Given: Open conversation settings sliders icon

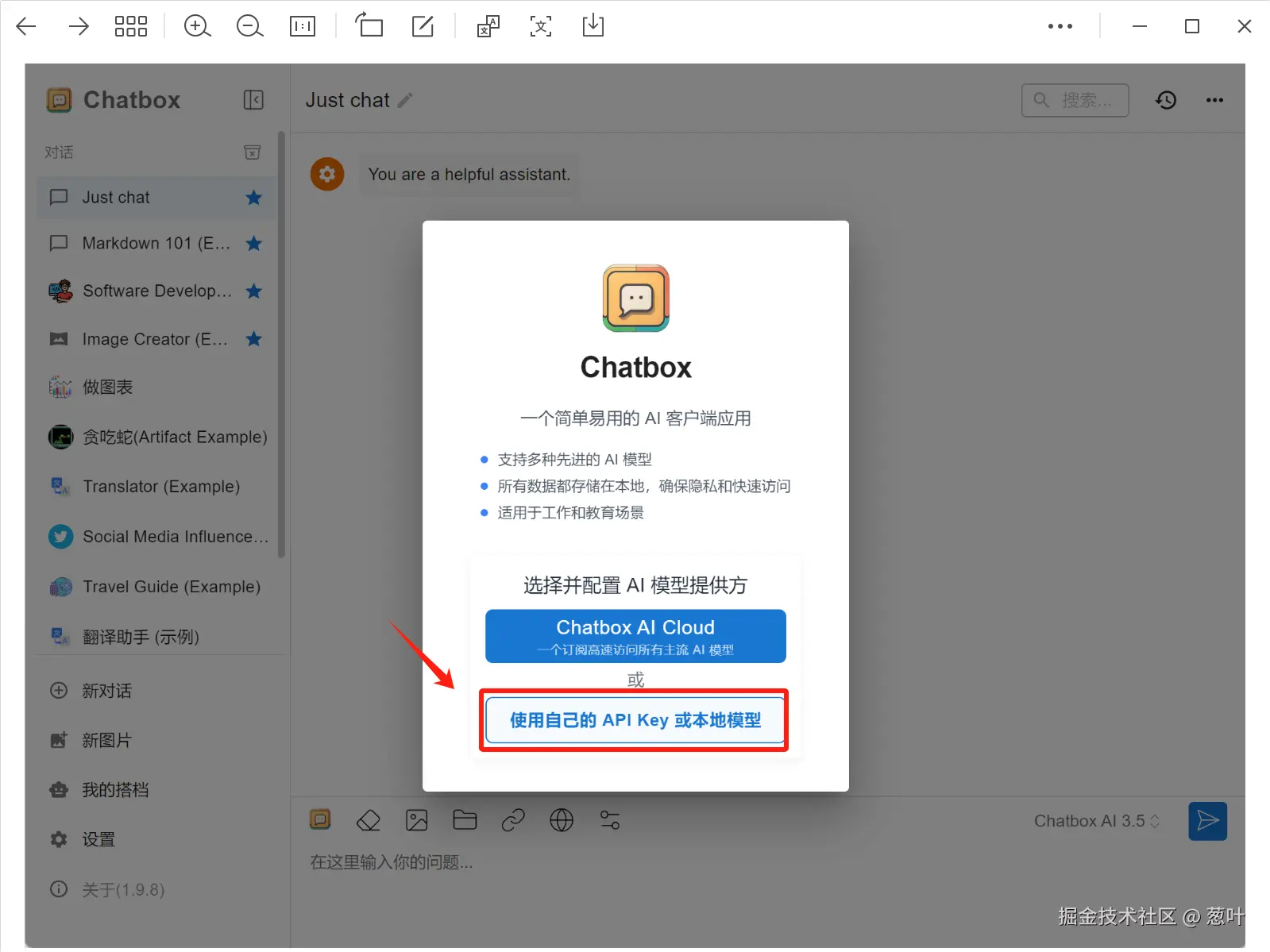Looking at the screenshot, I should (610, 820).
